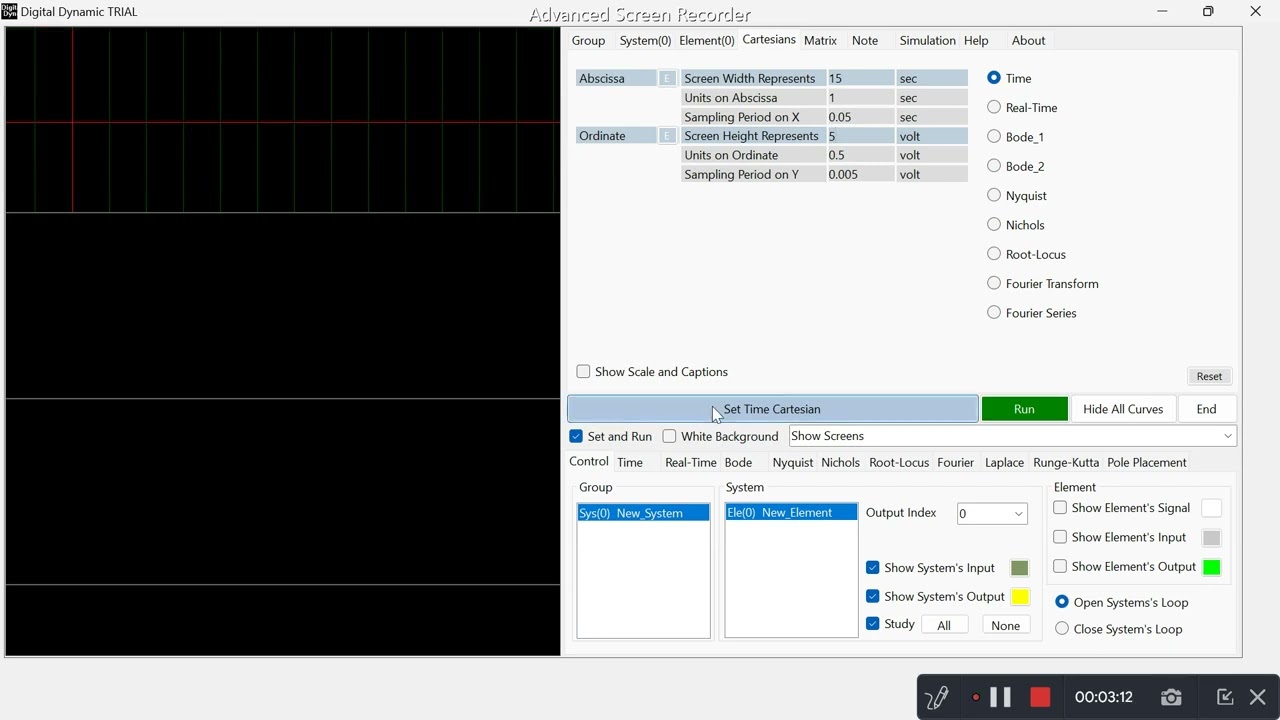The width and height of the screenshot is (1280, 720).
Task: Enable White Background checkbox
Action: coord(670,436)
